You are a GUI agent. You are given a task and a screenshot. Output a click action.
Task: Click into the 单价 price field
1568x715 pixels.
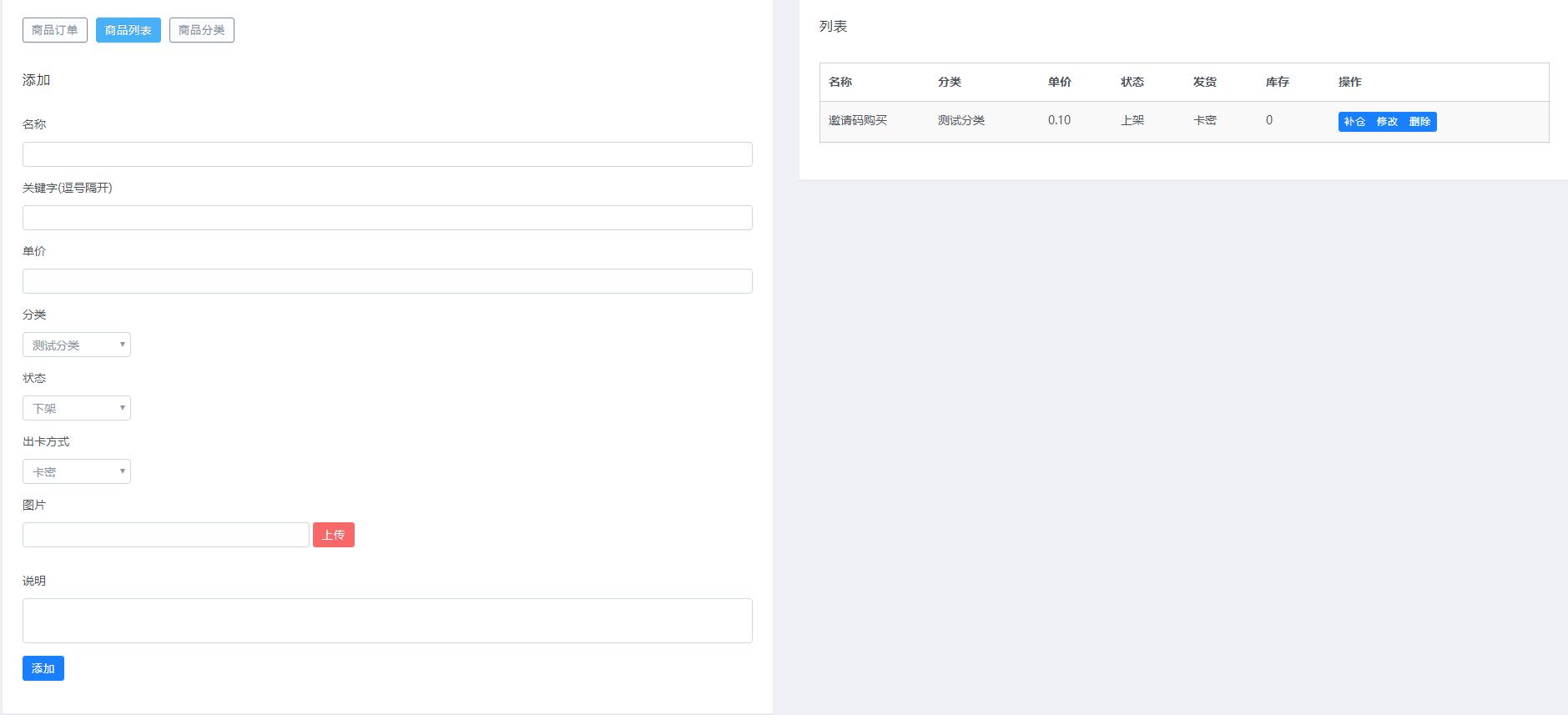(x=387, y=281)
